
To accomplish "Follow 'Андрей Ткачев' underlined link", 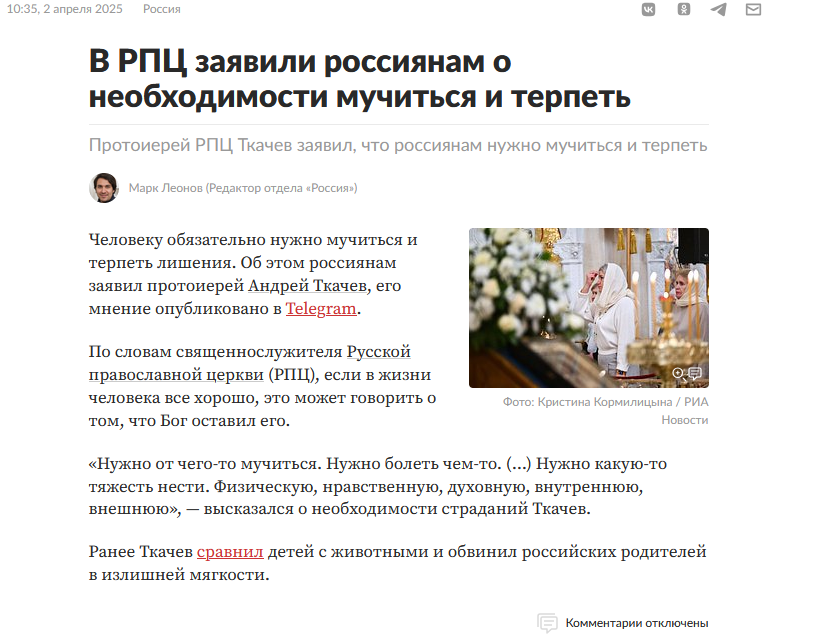I will pos(307,286).
